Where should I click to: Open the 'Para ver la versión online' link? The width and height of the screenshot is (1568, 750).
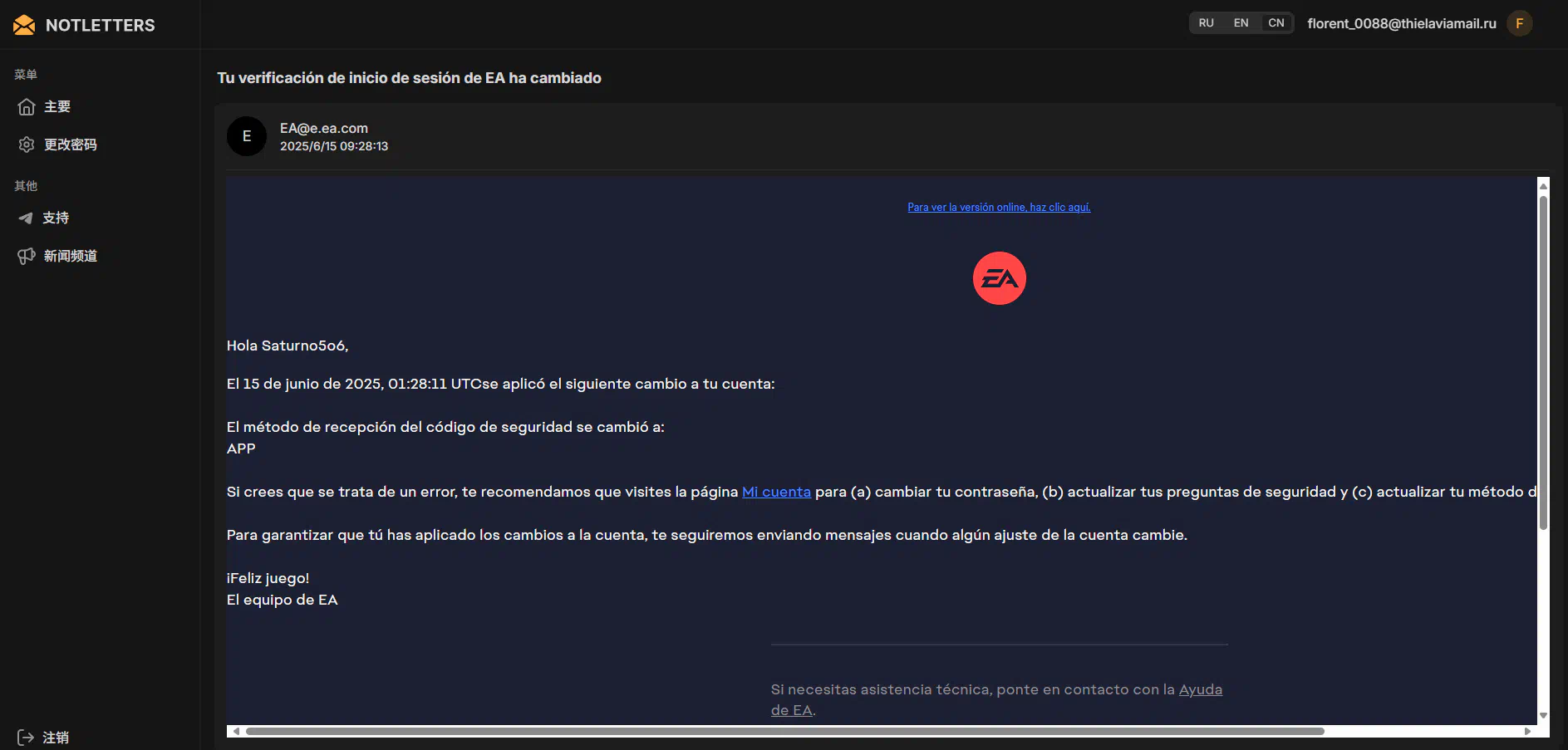pos(999,208)
